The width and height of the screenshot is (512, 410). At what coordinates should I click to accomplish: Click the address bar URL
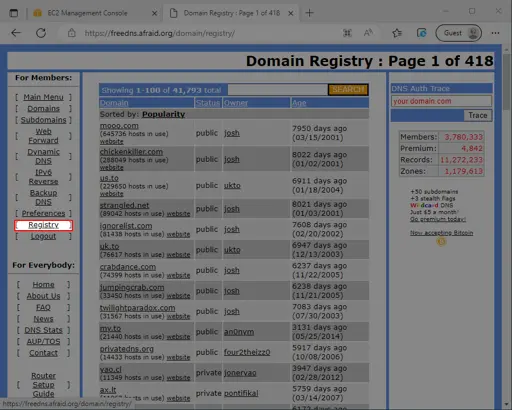(160, 33)
